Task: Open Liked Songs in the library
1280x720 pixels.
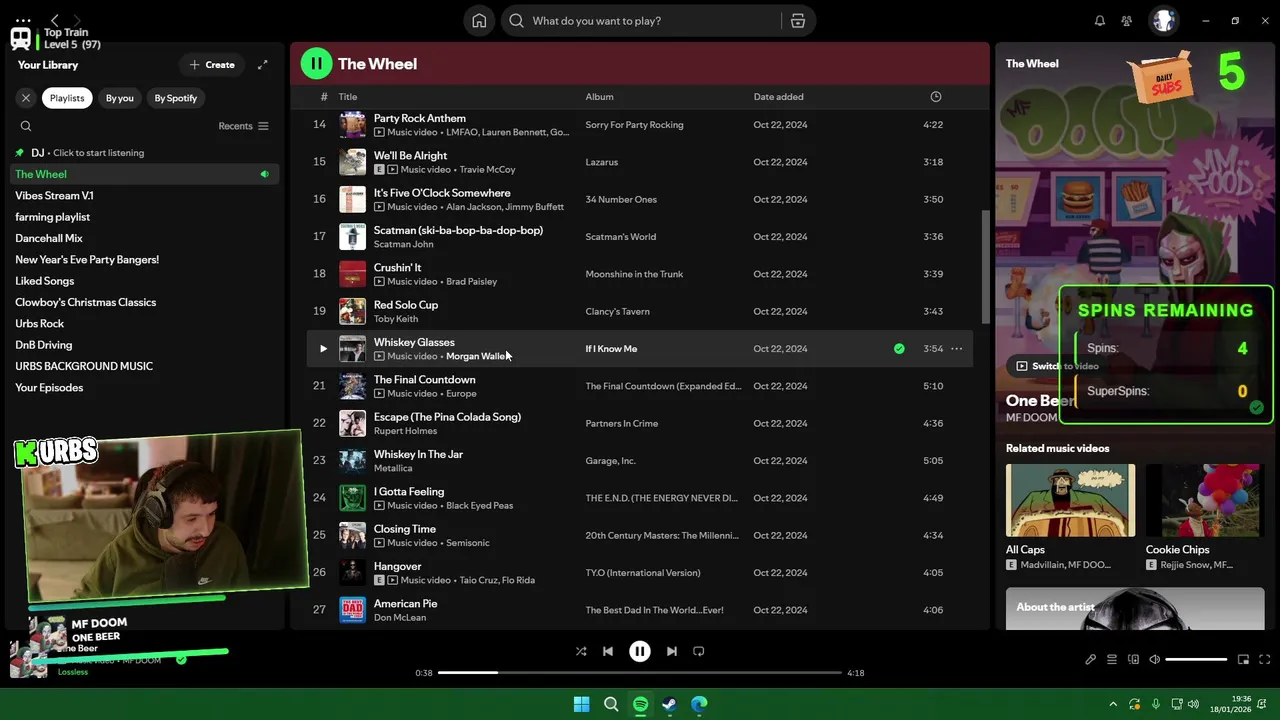Action: [x=145, y=281]
